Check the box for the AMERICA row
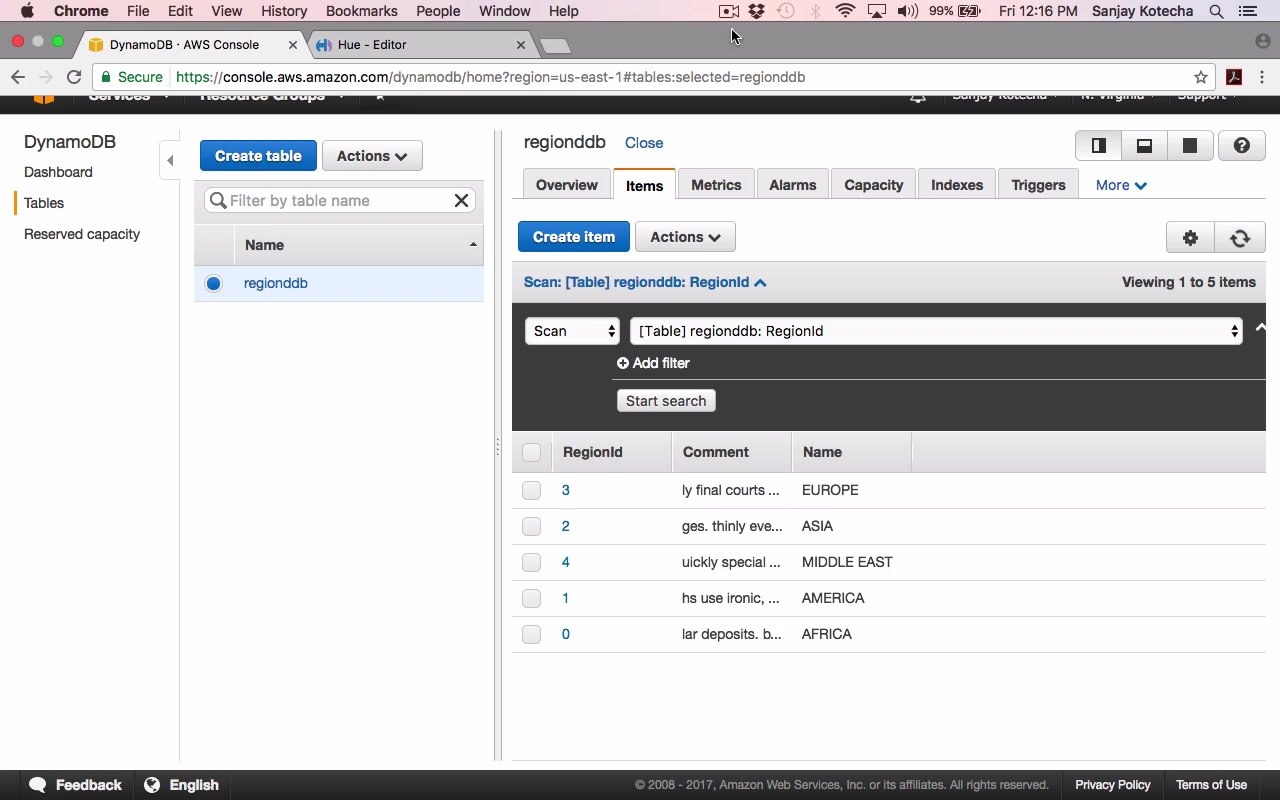This screenshot has height=800, width=1280. 531,598
